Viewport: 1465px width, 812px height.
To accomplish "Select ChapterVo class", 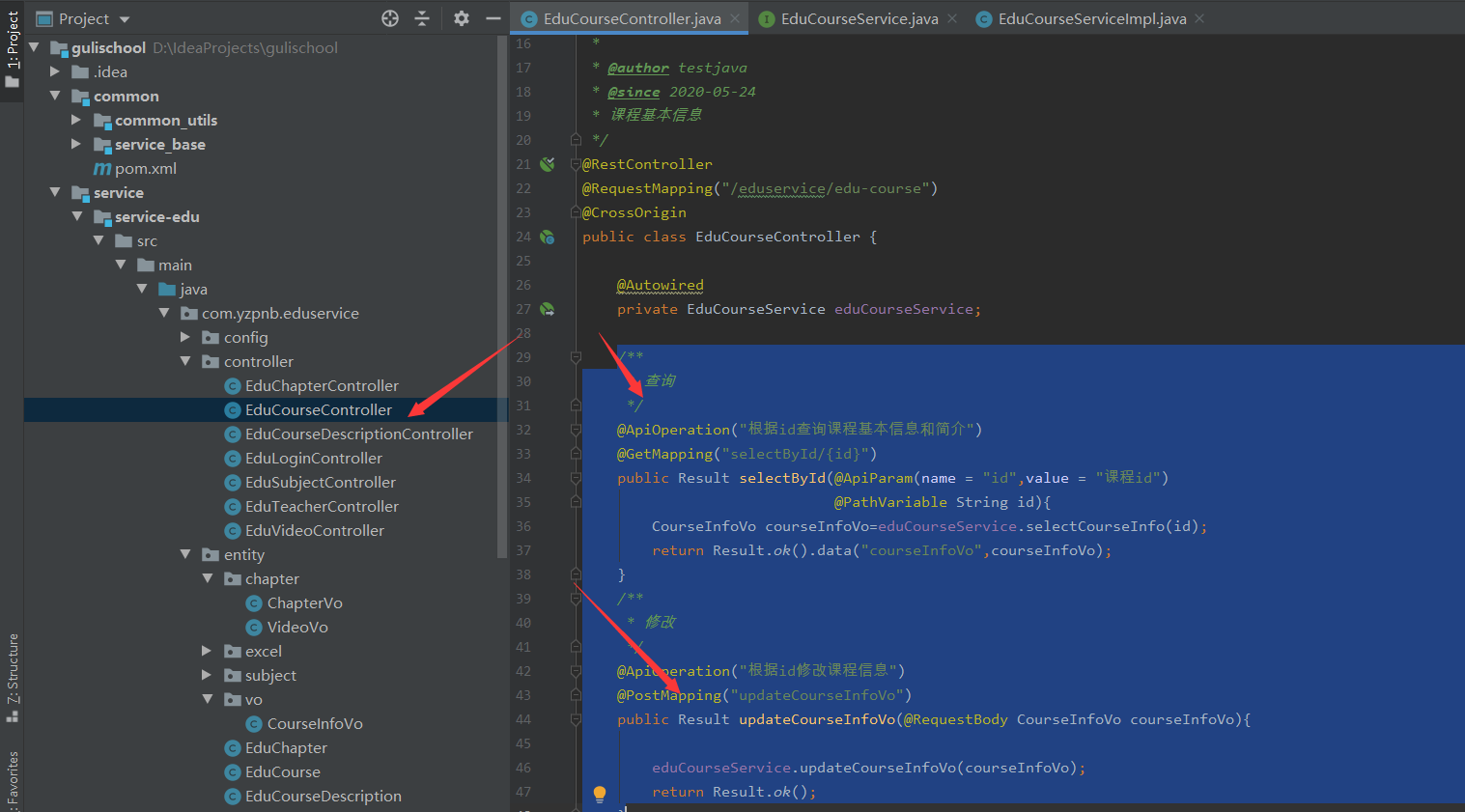I will pyautogui.click(x=295, y=602).
